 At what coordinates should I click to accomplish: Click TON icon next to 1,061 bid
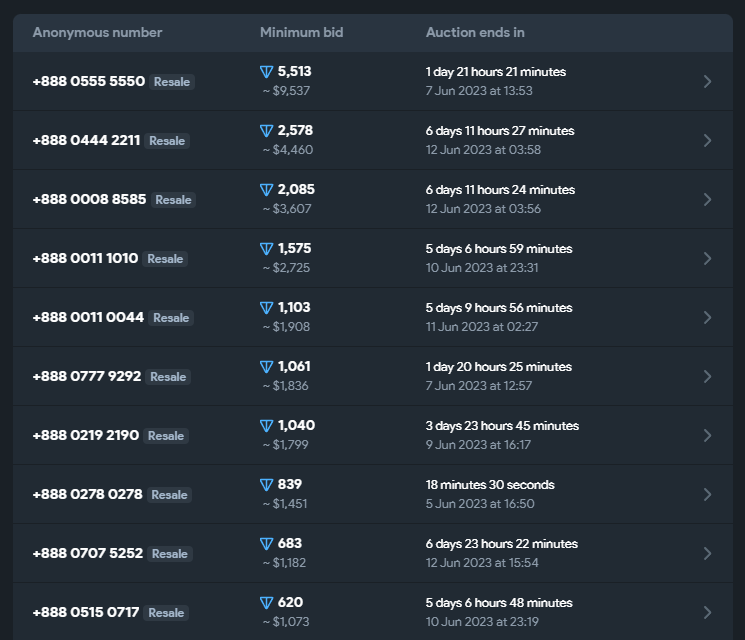pyautogui.click(x=267, y=367)
